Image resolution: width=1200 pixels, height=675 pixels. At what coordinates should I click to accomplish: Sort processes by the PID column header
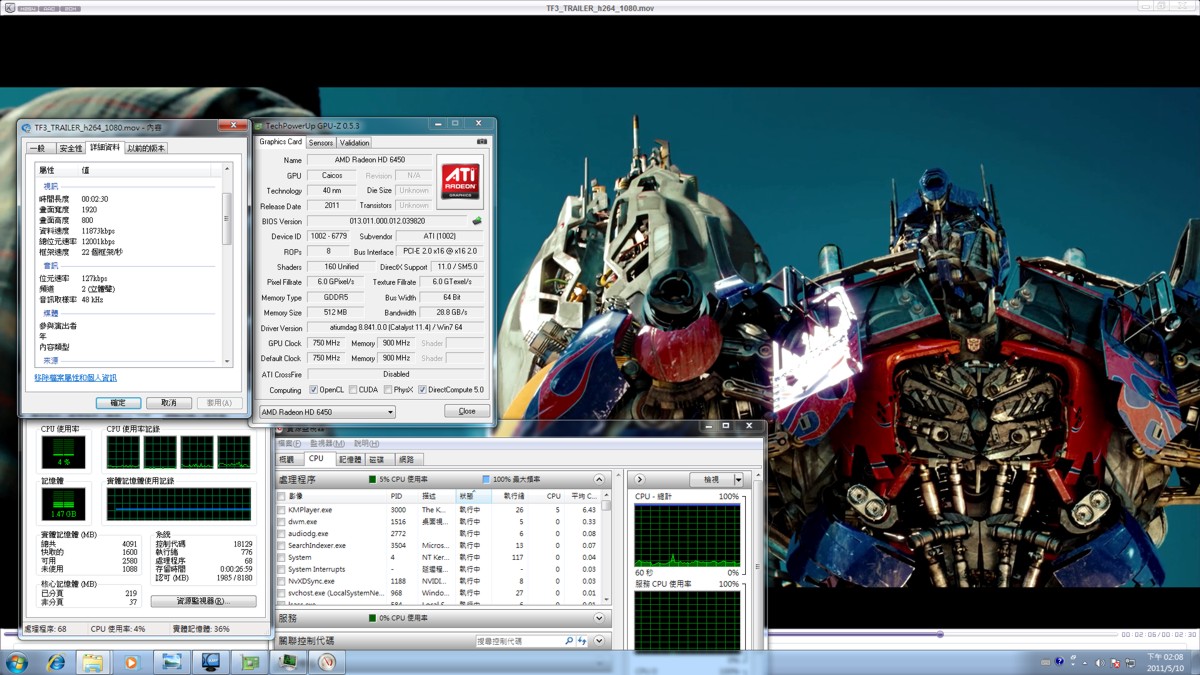click(x=402, y=496)
